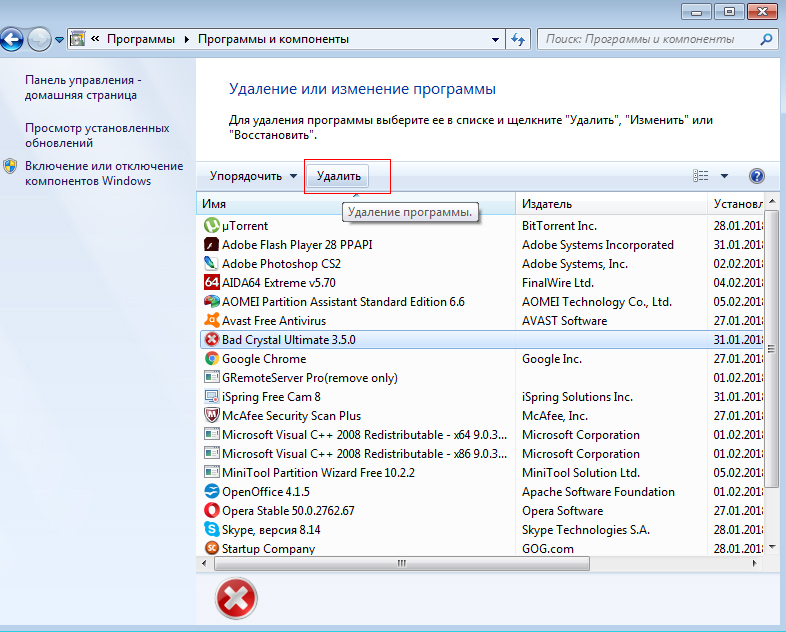Open Включение или отключение компонентов Windows
Screen dimensions: 786x632
pyautogui.click(x=104, y=173)
